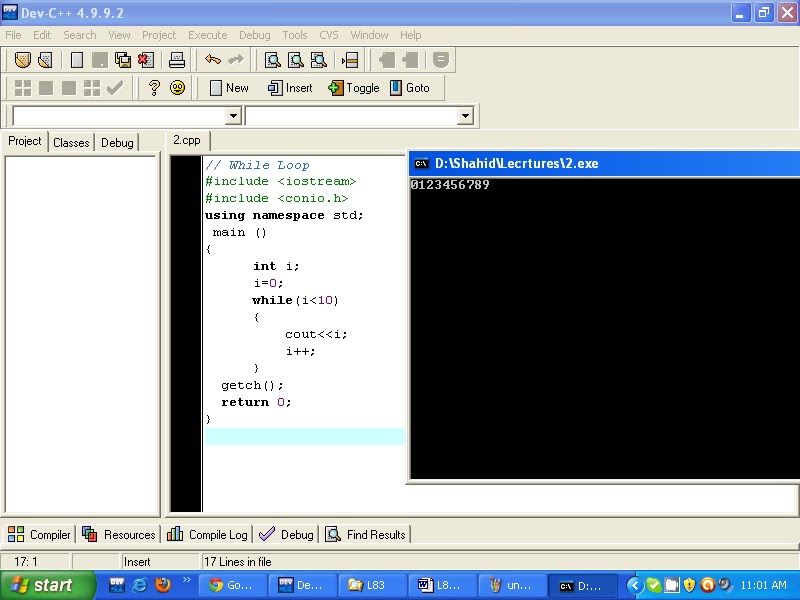Print the file using the printer icon
This screenshot has height=600, width=800.
click(x=178, y=60)
